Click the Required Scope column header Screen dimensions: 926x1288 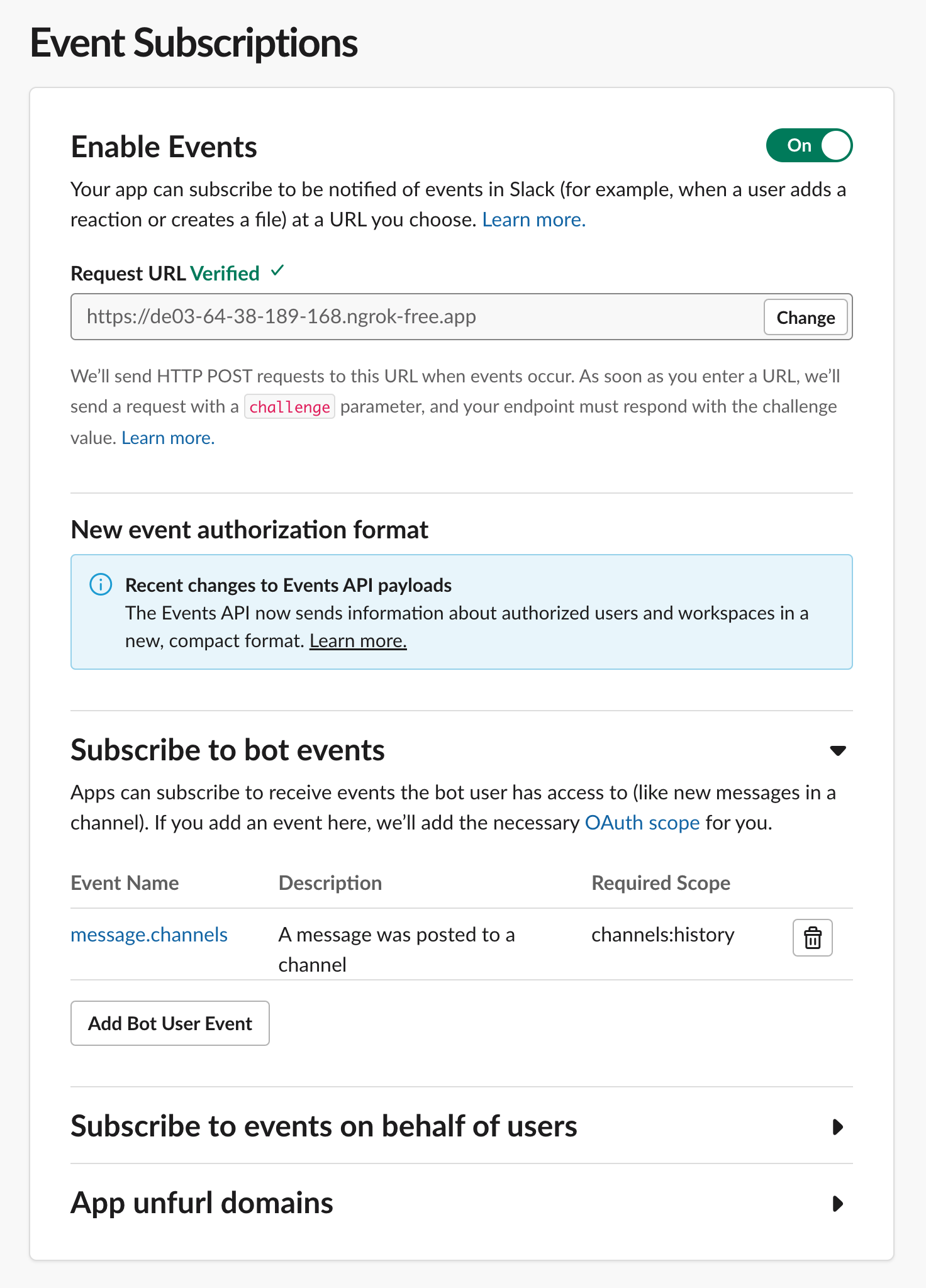pyautogui.click(x=661, y=883)
